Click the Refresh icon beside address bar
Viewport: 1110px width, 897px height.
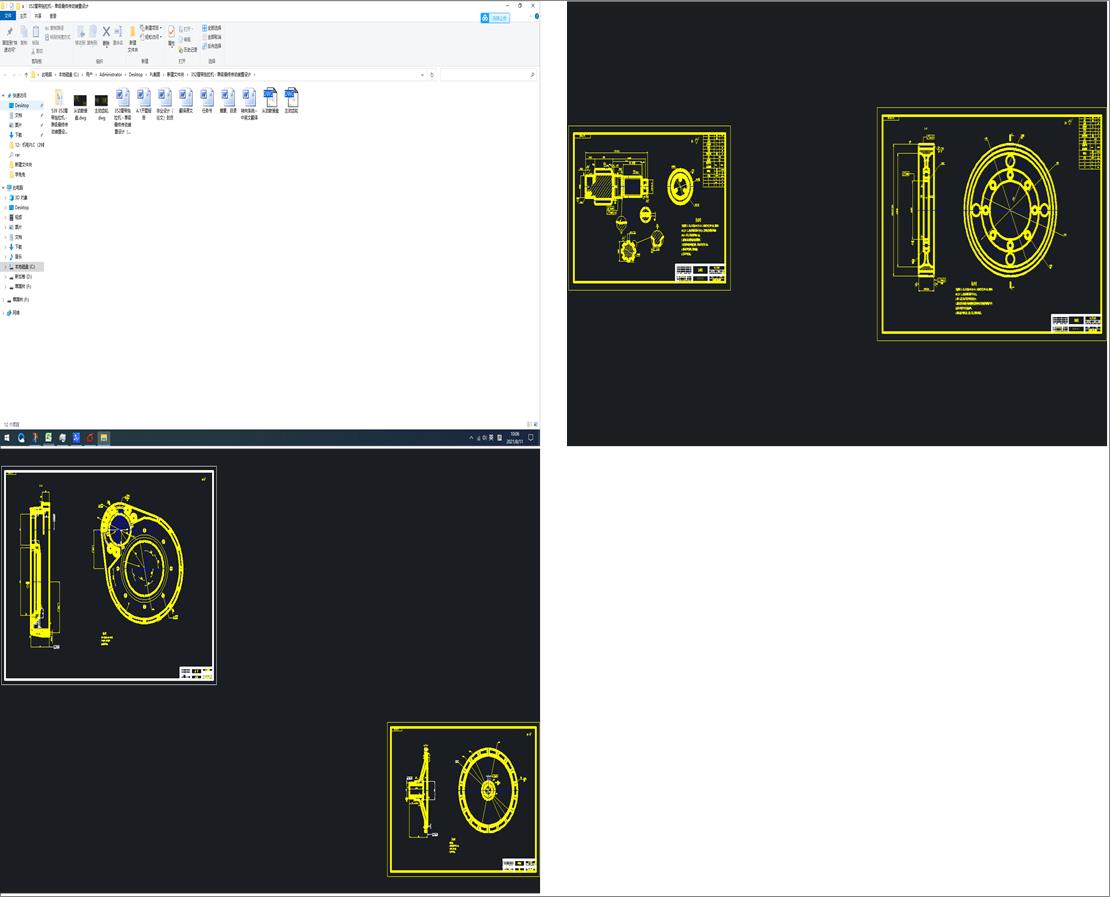click(x=432, y=74)
